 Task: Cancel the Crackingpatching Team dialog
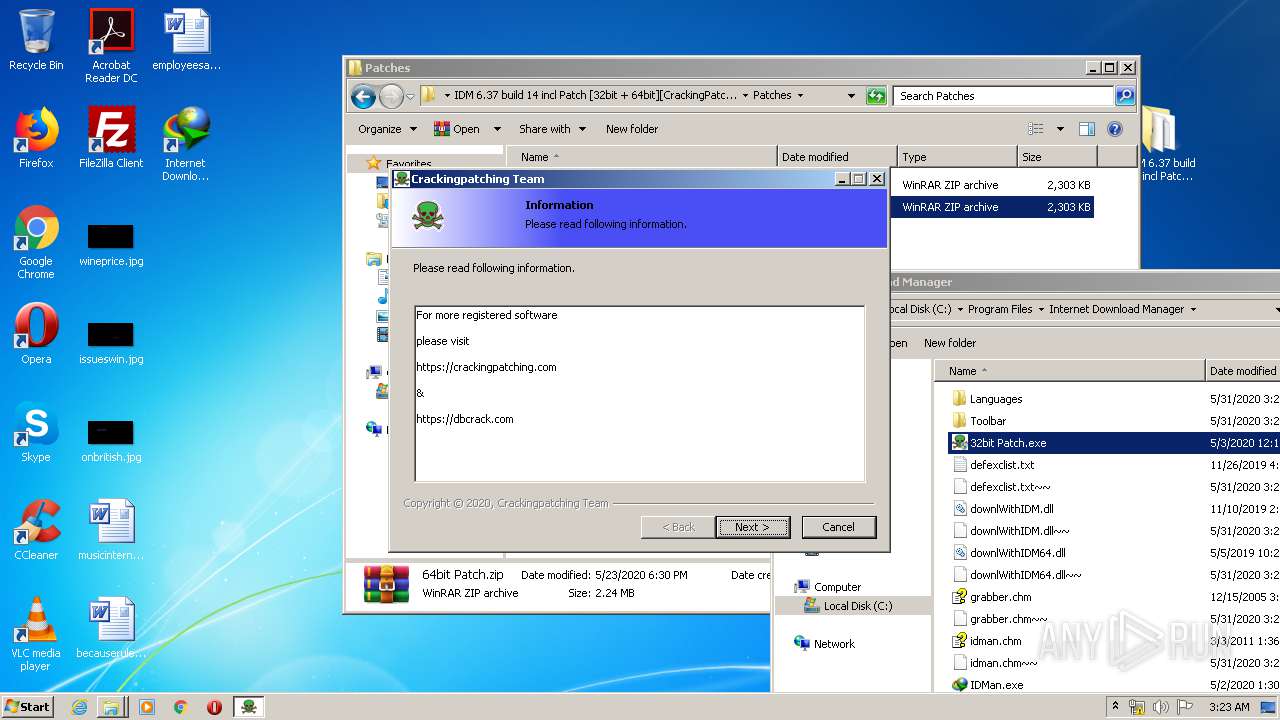pyautogui.click(x=838, y=527)
